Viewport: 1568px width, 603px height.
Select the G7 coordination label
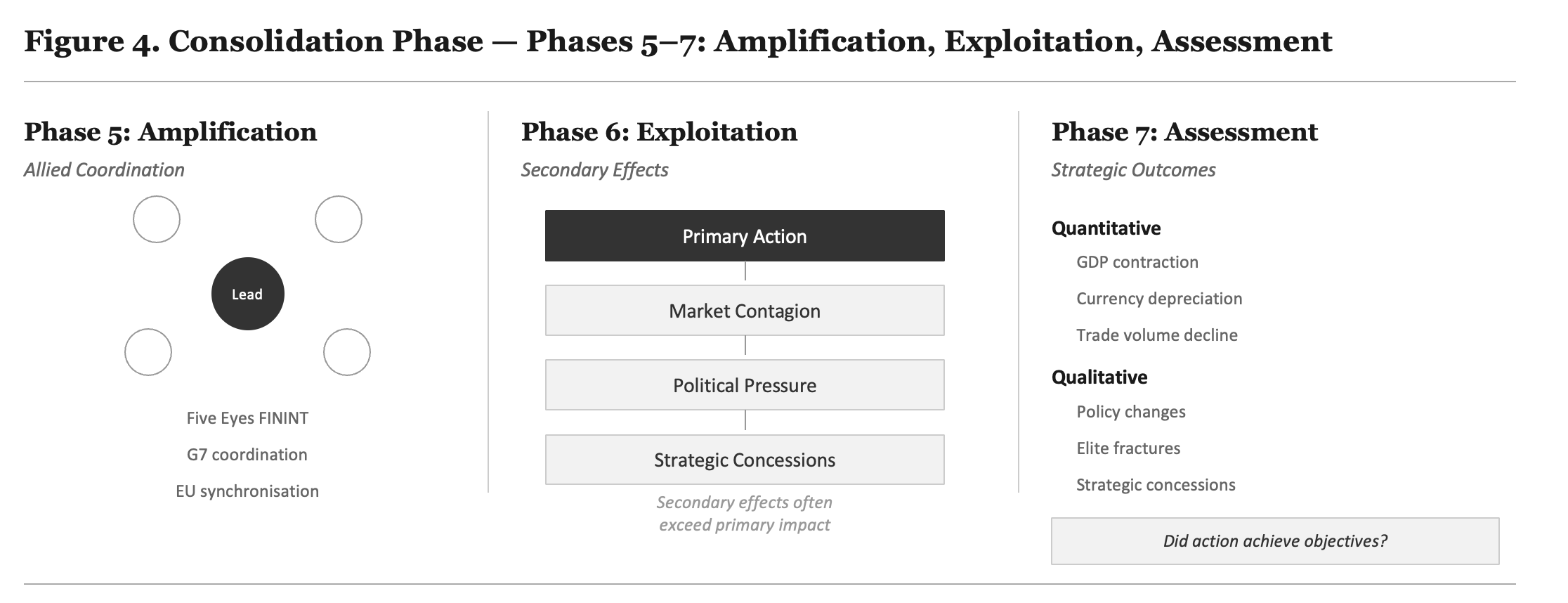pos(247,455)
